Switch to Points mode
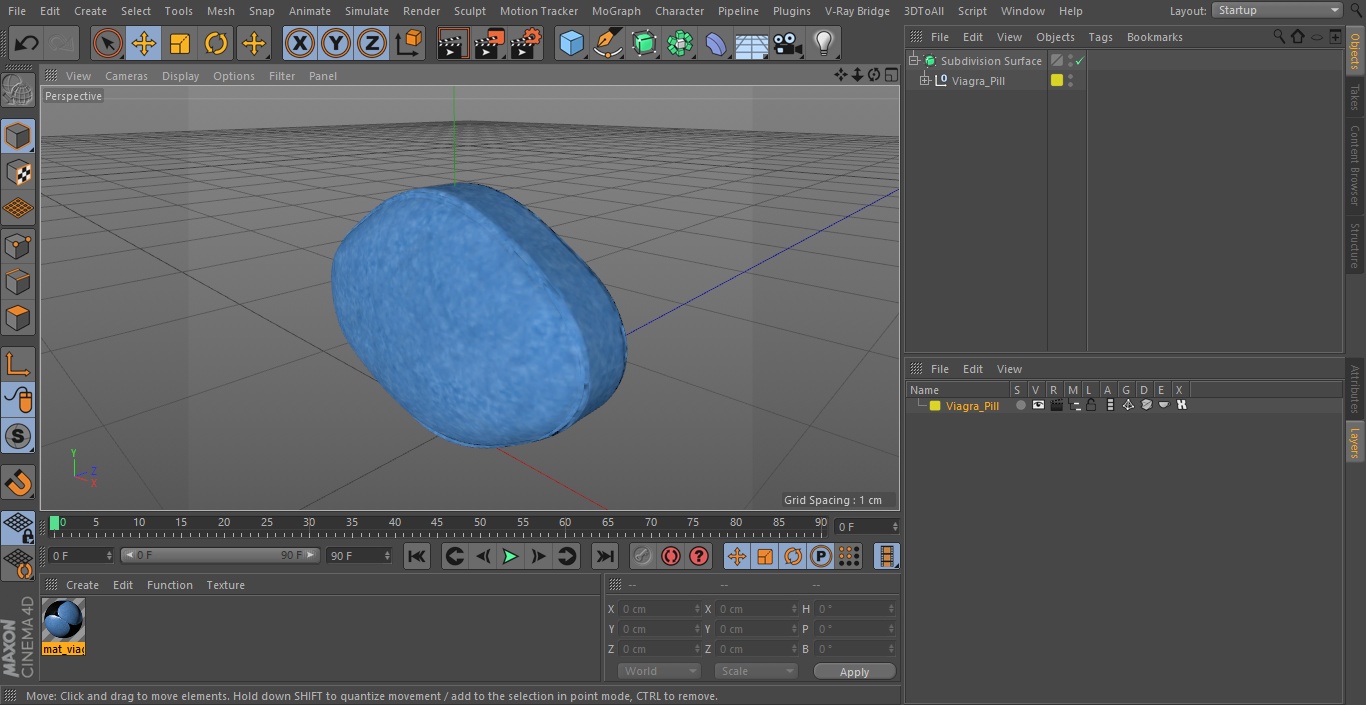Image resolution: width=1366 pixels, height=705 pixels. tap(18, 245)
